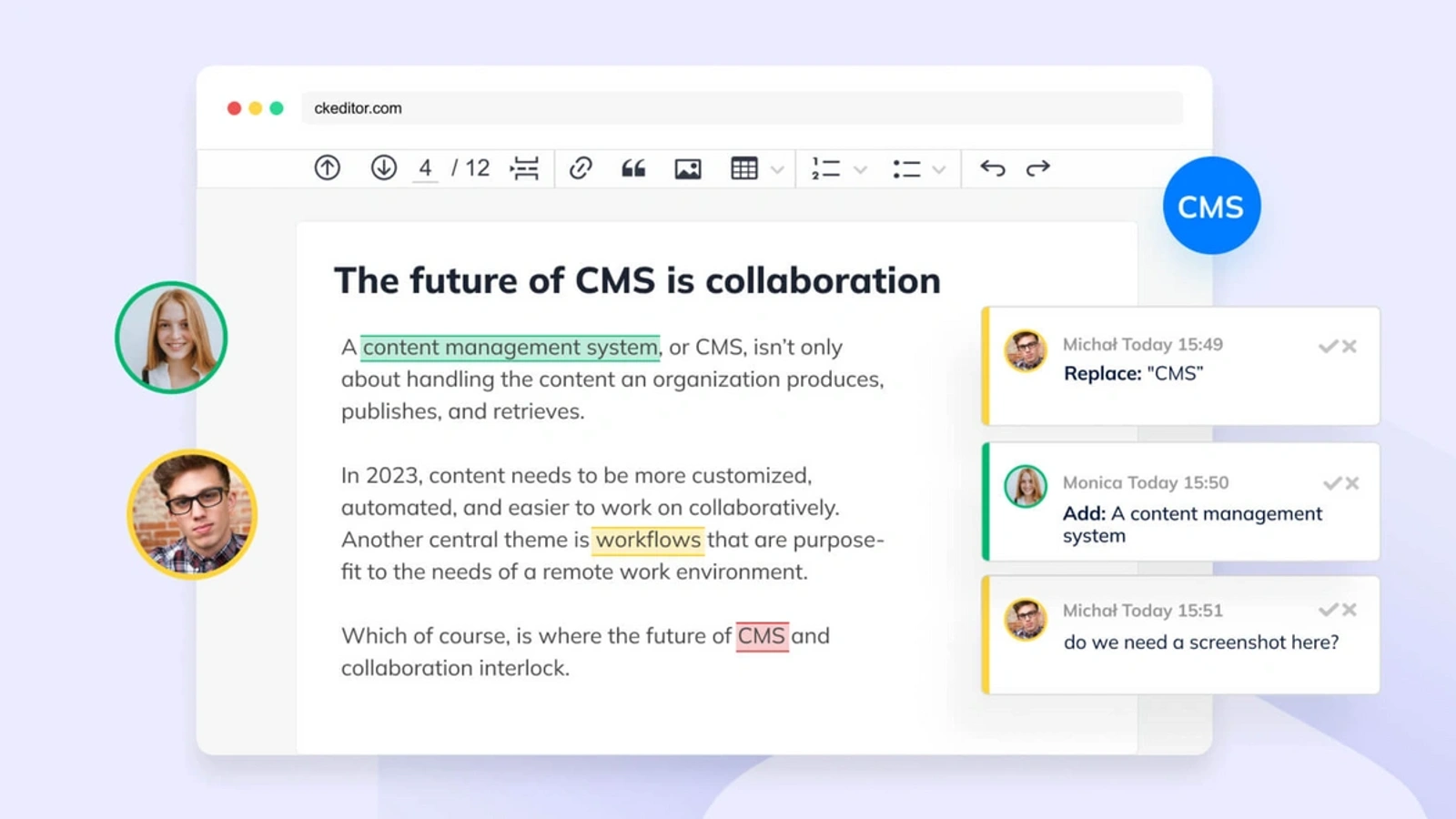Click Michał's avatar in the 15:51 comment
The image size is (1456, 819).
click(1026, 619)
